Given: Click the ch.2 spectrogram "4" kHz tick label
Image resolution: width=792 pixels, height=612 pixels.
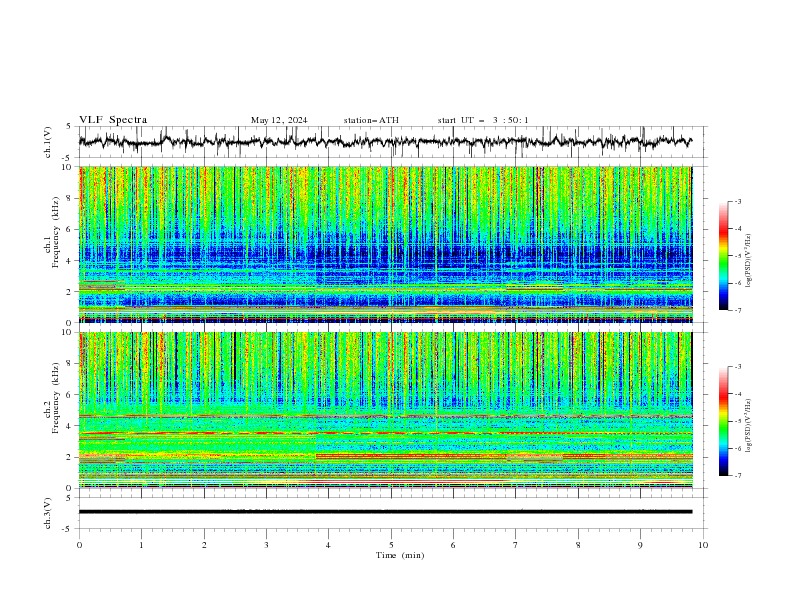Looking at the screenshot, I should click(x=69, y=426).
